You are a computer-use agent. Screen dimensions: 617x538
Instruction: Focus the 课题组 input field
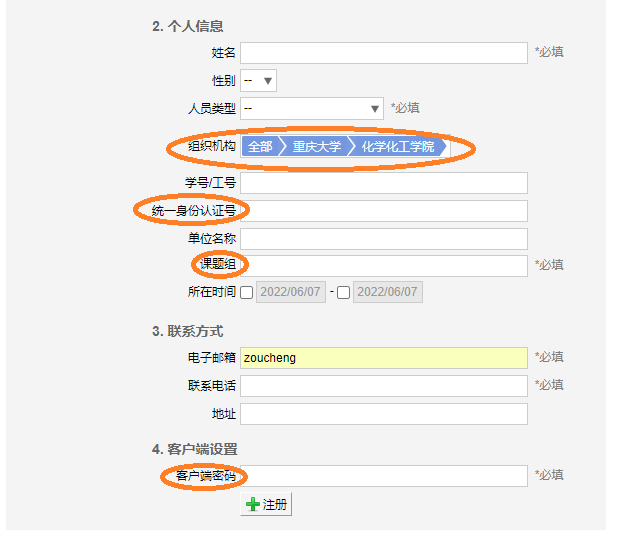[x=384, y=266]
